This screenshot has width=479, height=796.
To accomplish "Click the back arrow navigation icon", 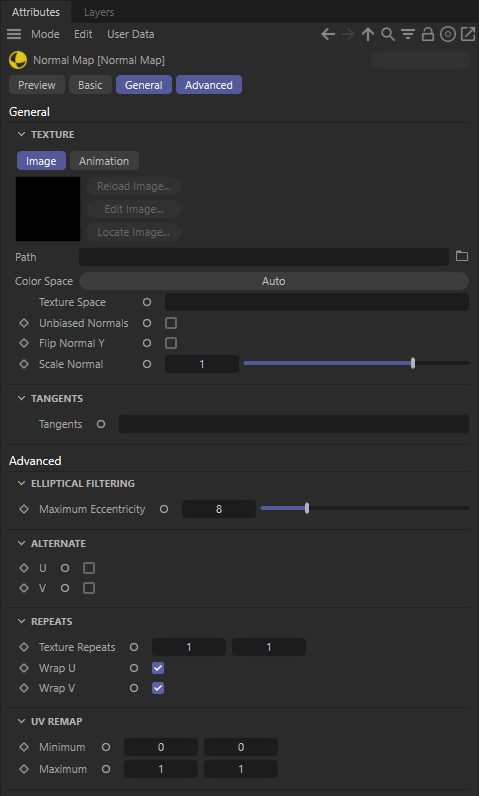I will pyautogui.click(x=328, y=35).
